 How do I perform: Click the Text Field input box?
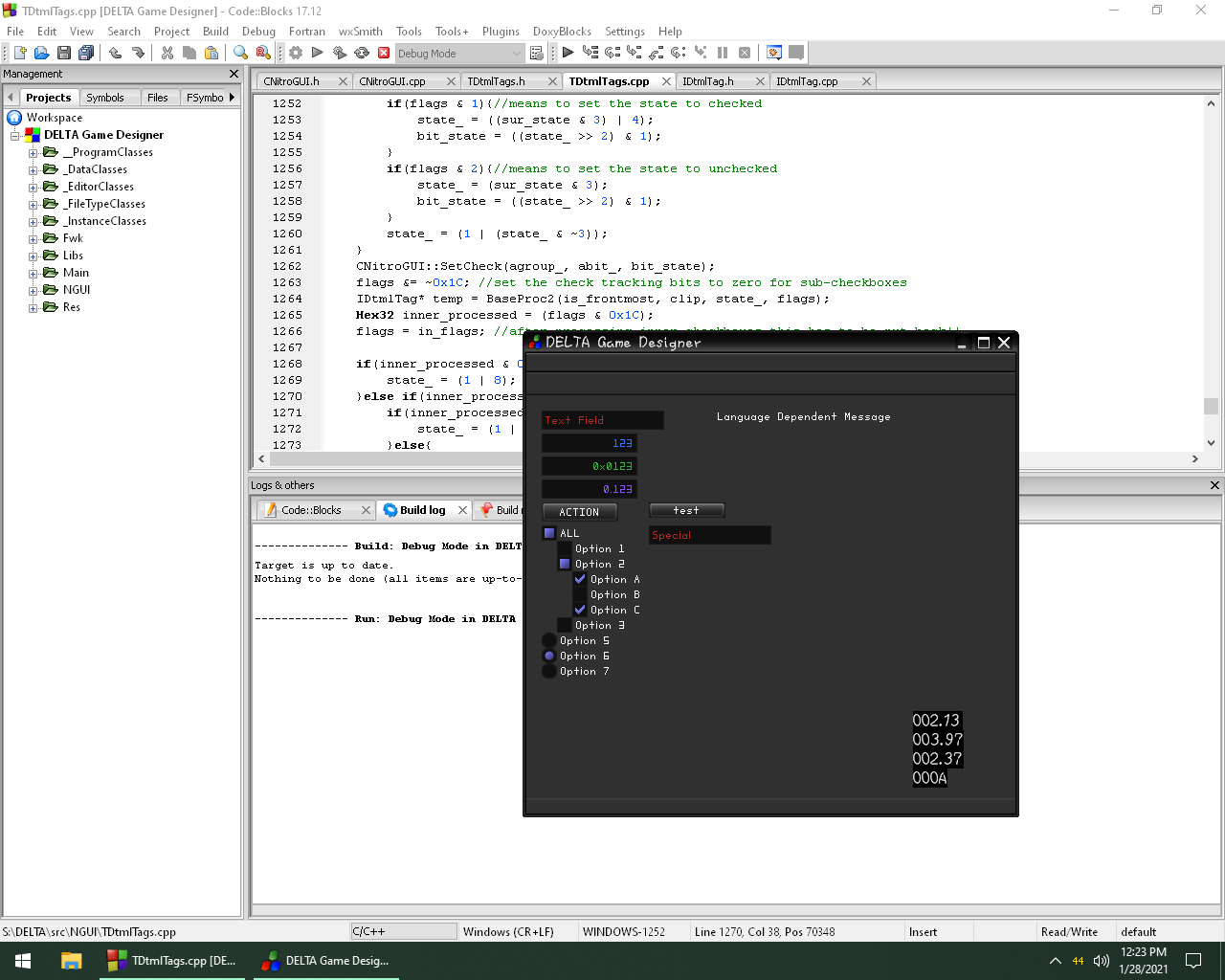click(x=603, y=420)
